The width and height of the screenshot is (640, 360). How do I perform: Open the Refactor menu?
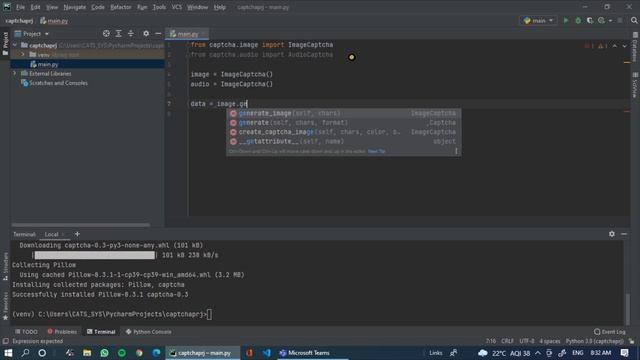(x=121, y=7)
